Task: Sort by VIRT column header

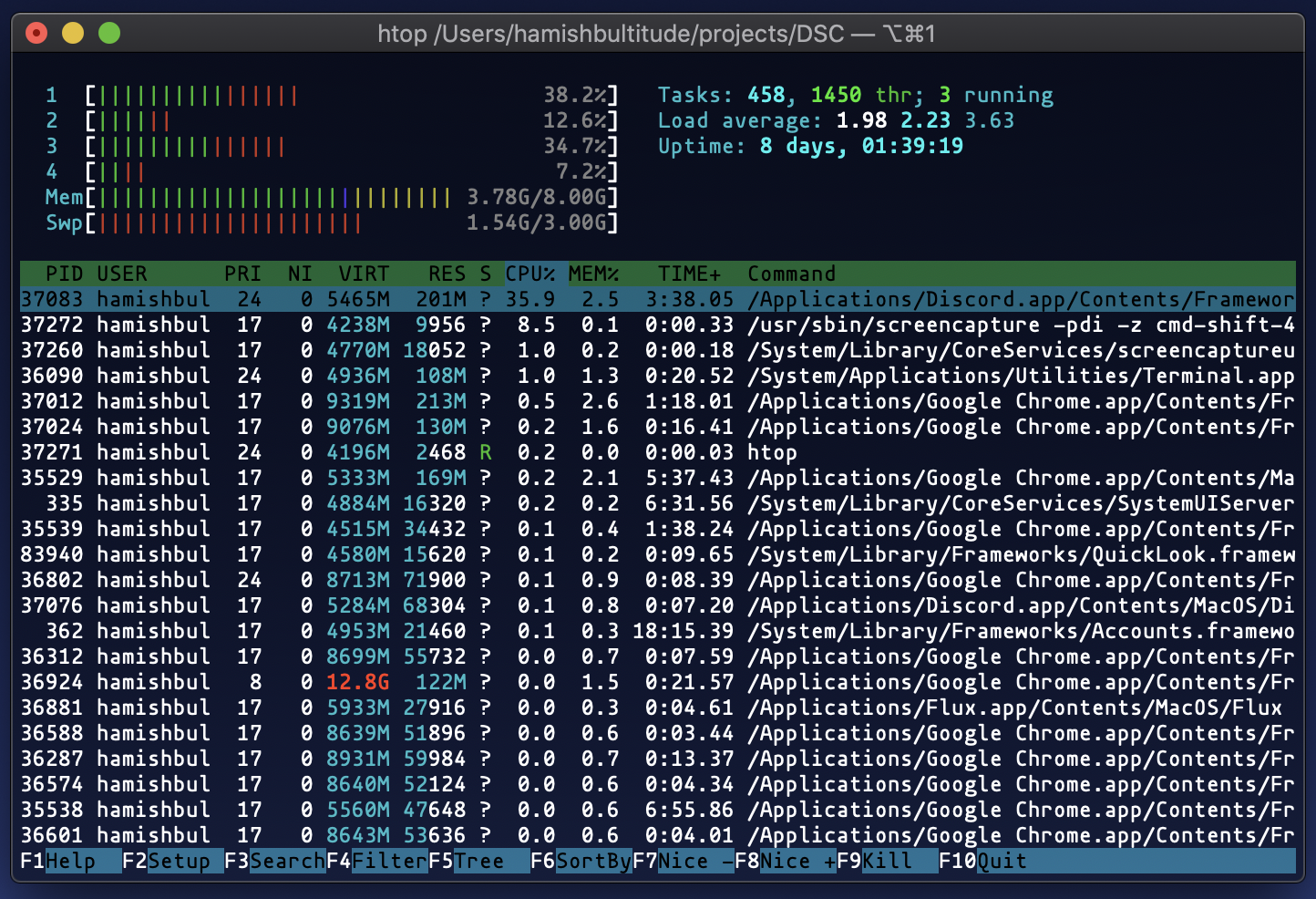Action: 364,274
